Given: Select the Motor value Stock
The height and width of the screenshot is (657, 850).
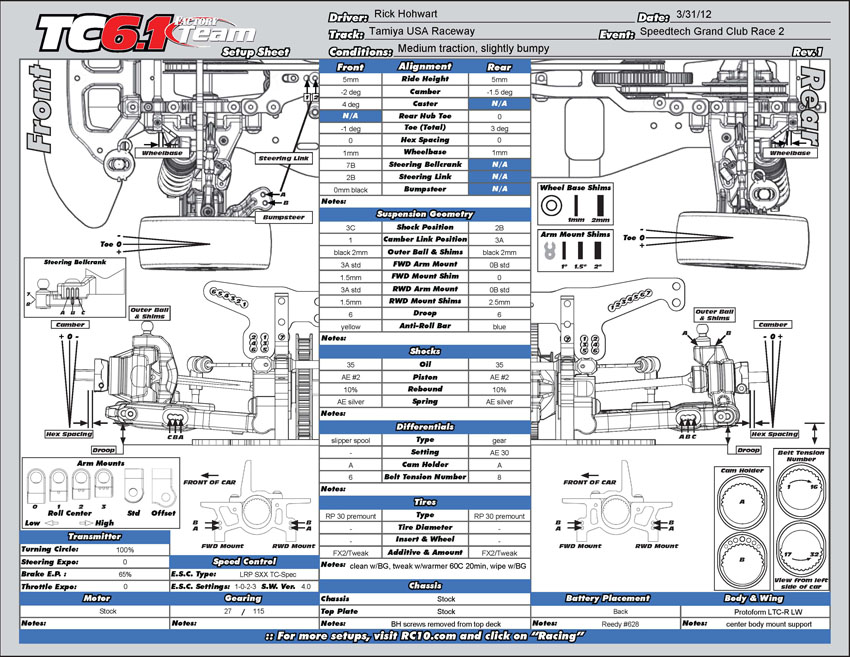Looking at the screenshot, I should click(x=107, y=611).
